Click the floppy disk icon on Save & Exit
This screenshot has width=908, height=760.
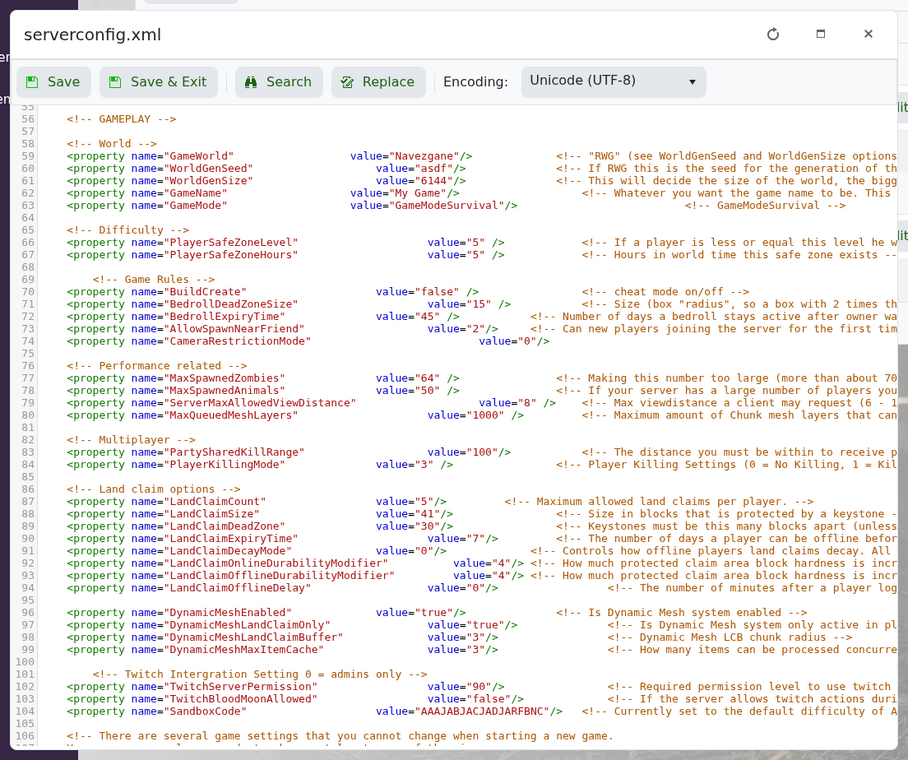(115, 82)
